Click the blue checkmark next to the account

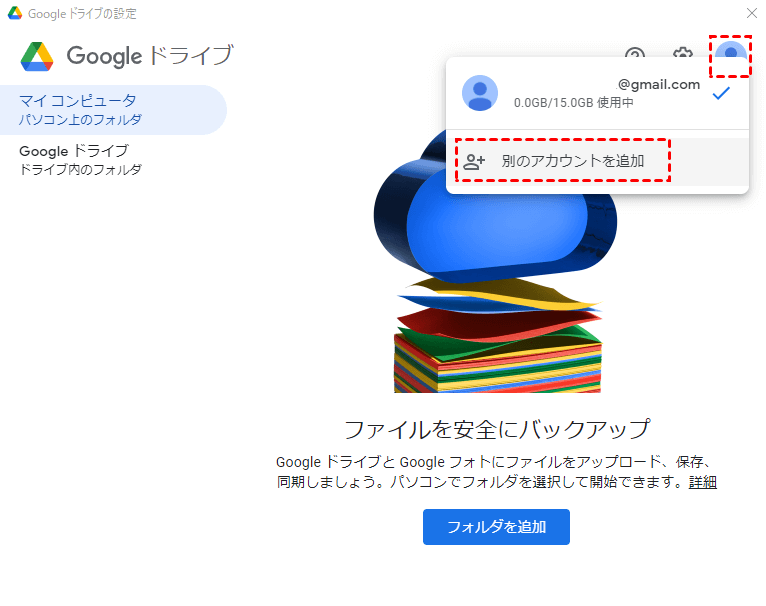point(721,93)
